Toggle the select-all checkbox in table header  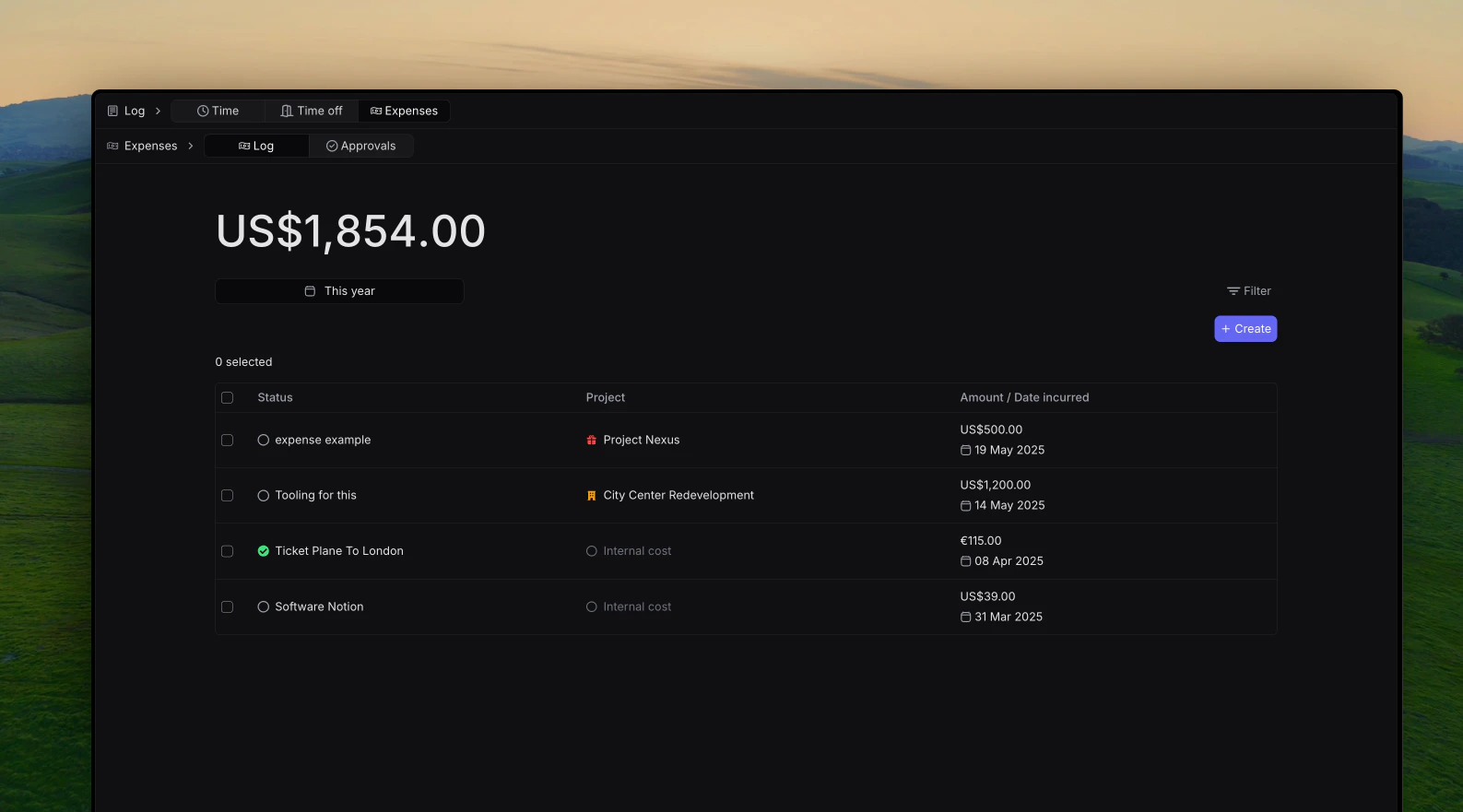click(x=227, y=398)
